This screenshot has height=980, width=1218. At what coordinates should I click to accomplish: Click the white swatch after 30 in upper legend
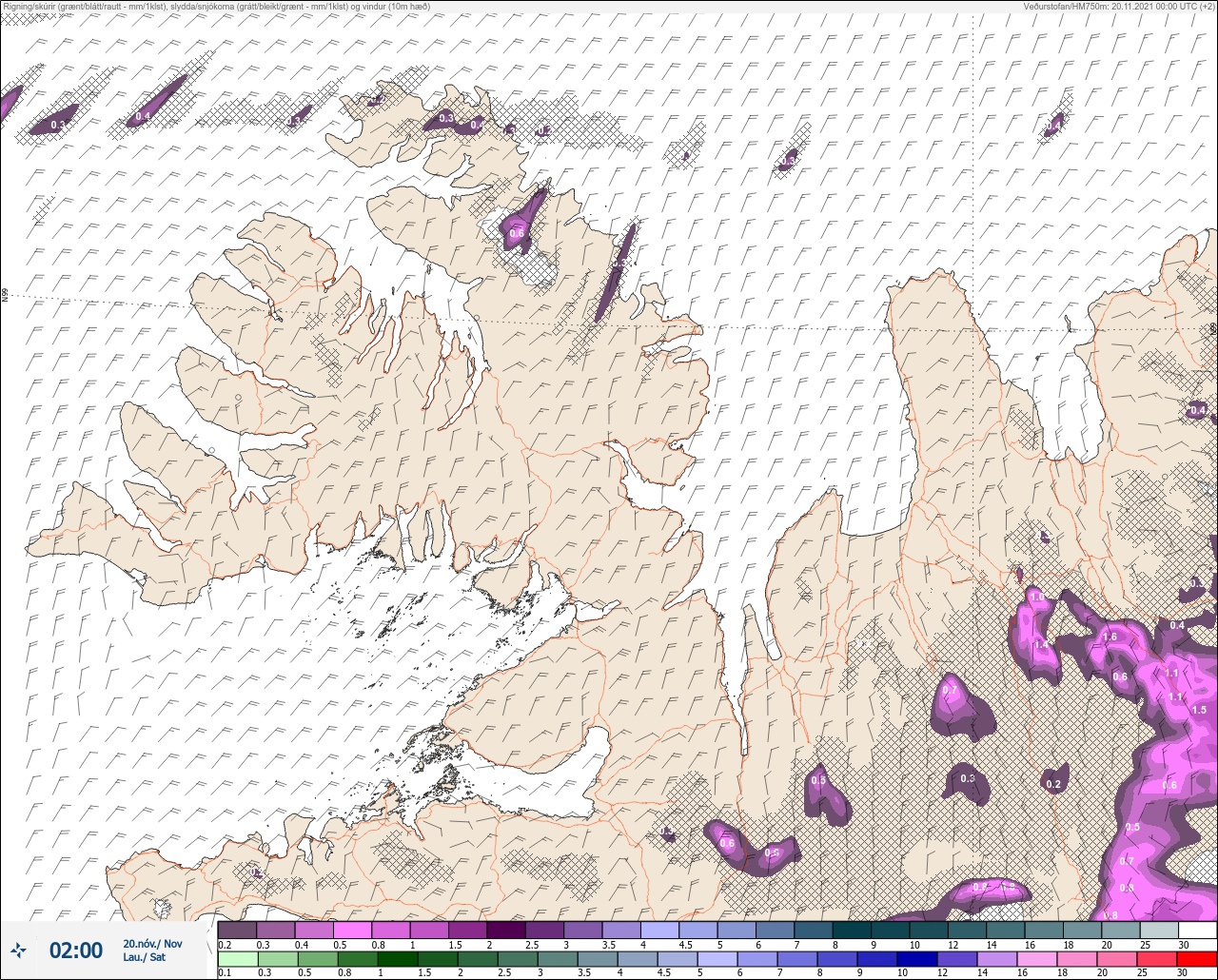tap(1196, 930)
